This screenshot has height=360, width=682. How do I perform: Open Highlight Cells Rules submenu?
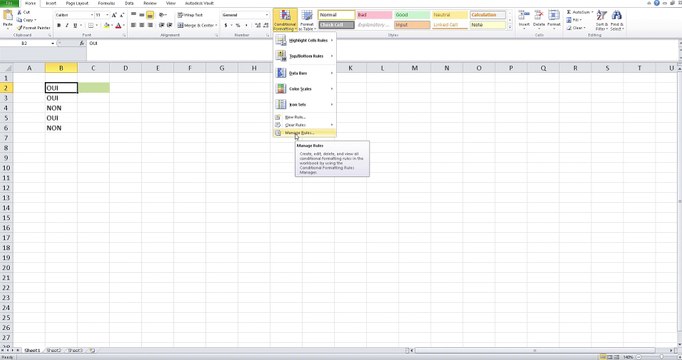pyautogui.click(x=305, y=40)
